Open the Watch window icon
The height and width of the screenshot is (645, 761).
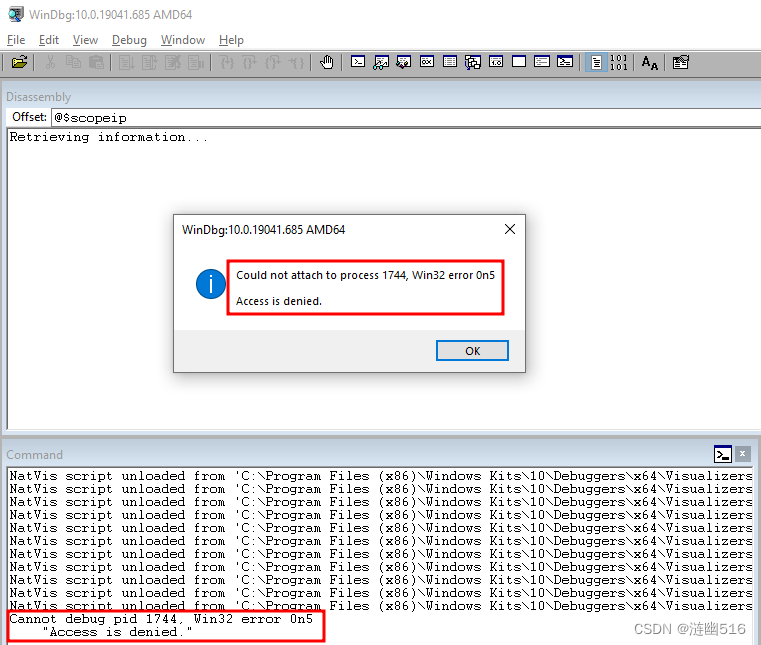tap(381, 62)
